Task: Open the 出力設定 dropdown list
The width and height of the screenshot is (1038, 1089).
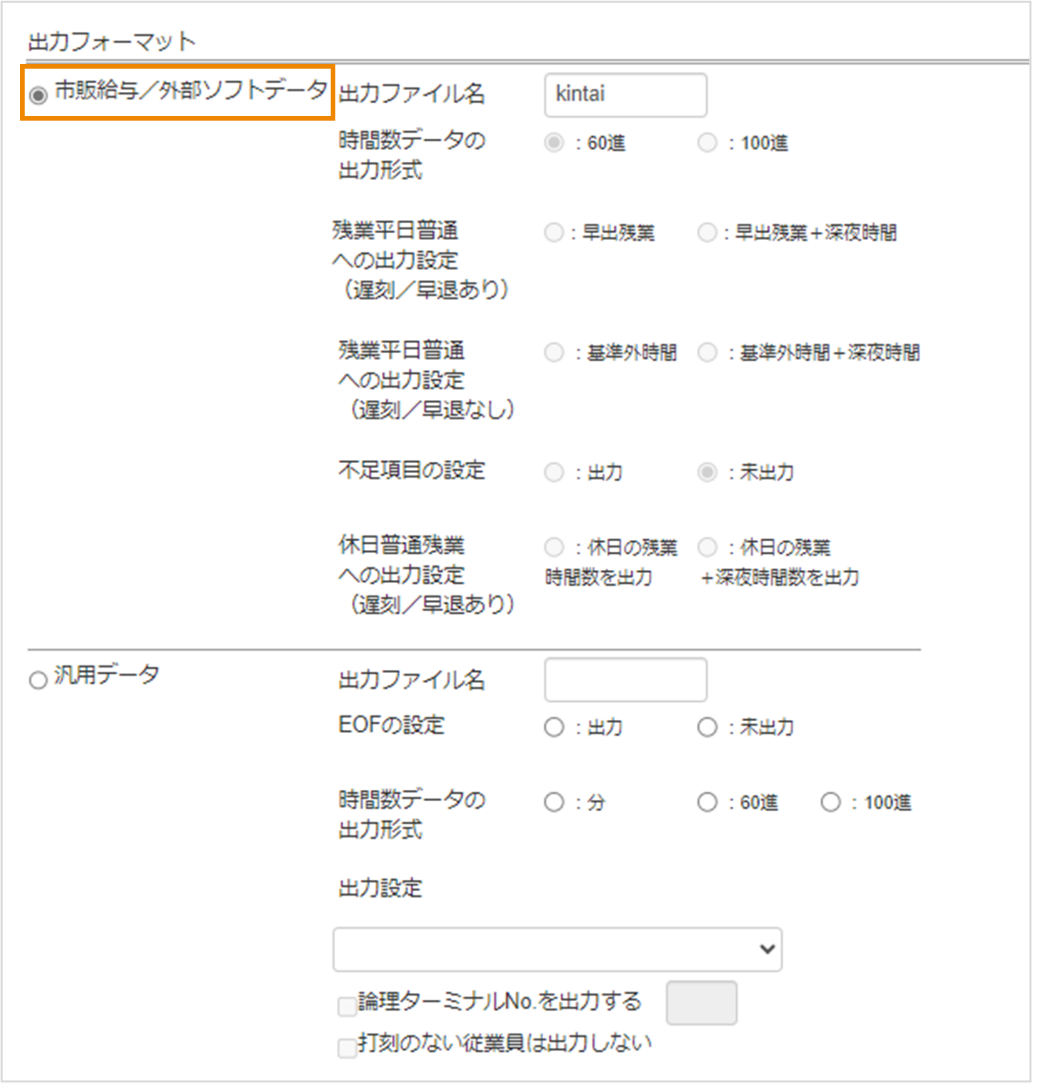Action: coord(556,948)
